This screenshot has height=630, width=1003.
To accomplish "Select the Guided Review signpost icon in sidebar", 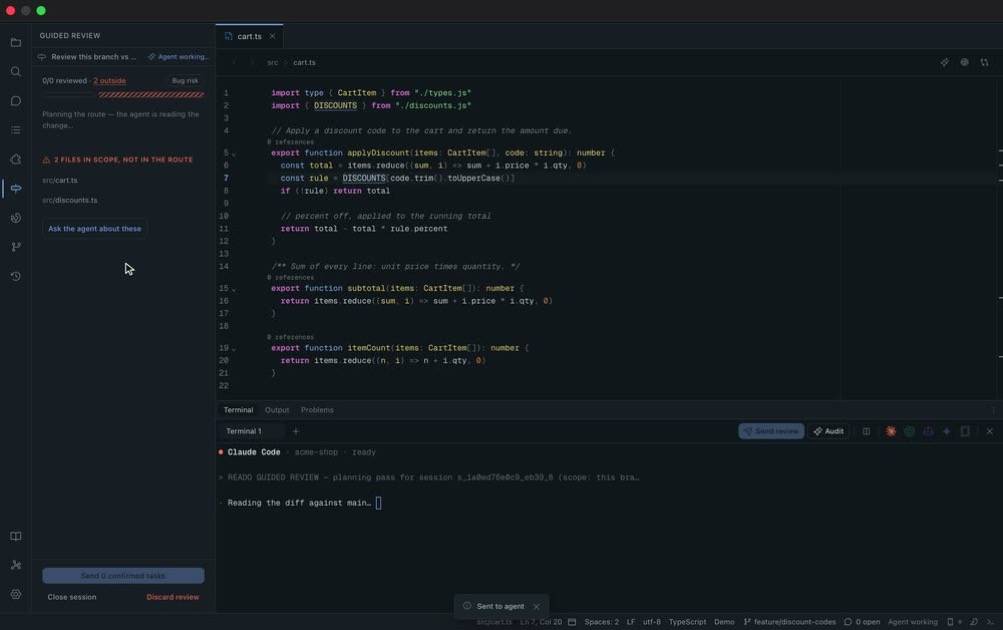I will 16,189.
